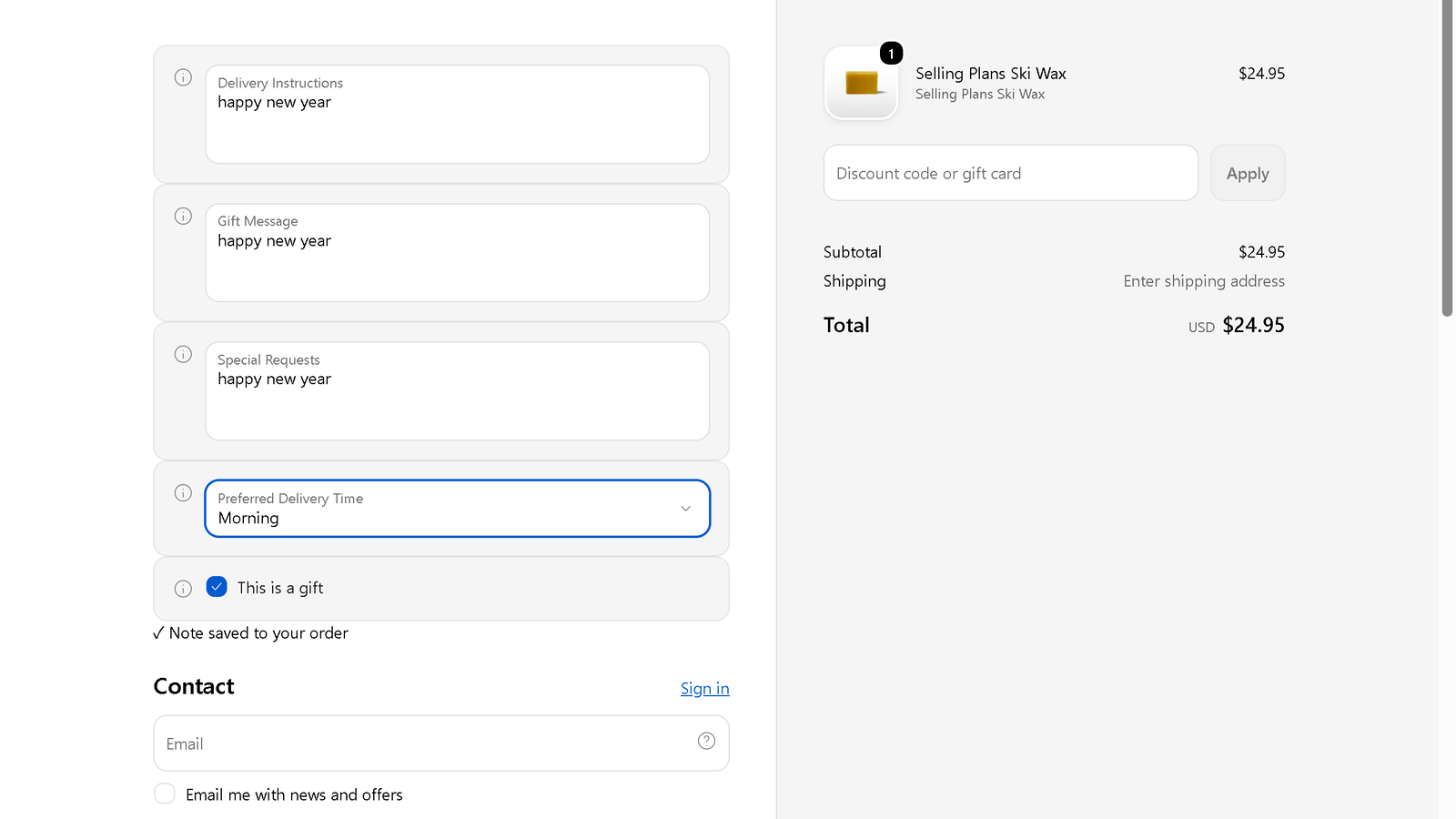Click info icon beside Gift Message
The image size is (1456, 819).
pos(183,216)
